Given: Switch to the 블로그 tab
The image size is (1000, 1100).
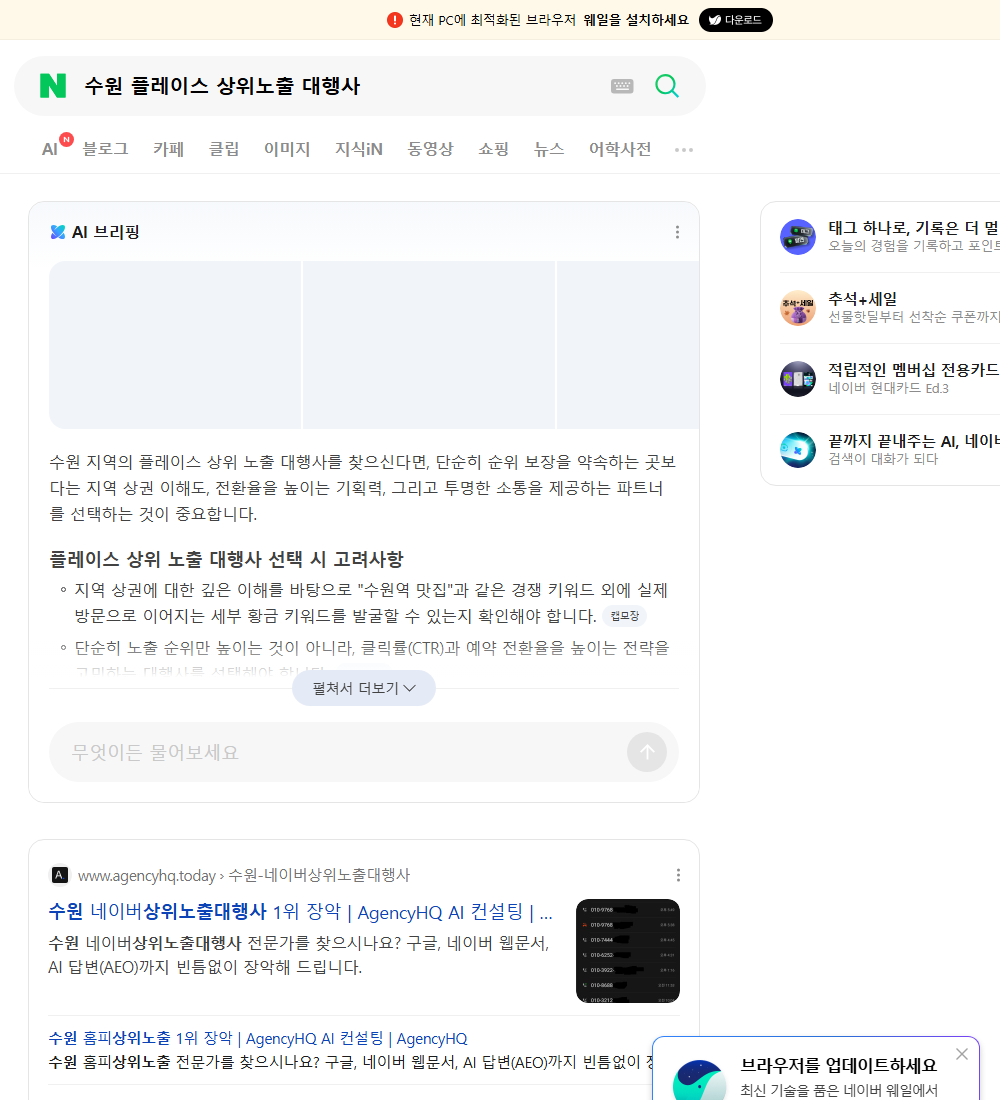Looking at the screenshot, I should pyautogui.click(x=105, y=149).
